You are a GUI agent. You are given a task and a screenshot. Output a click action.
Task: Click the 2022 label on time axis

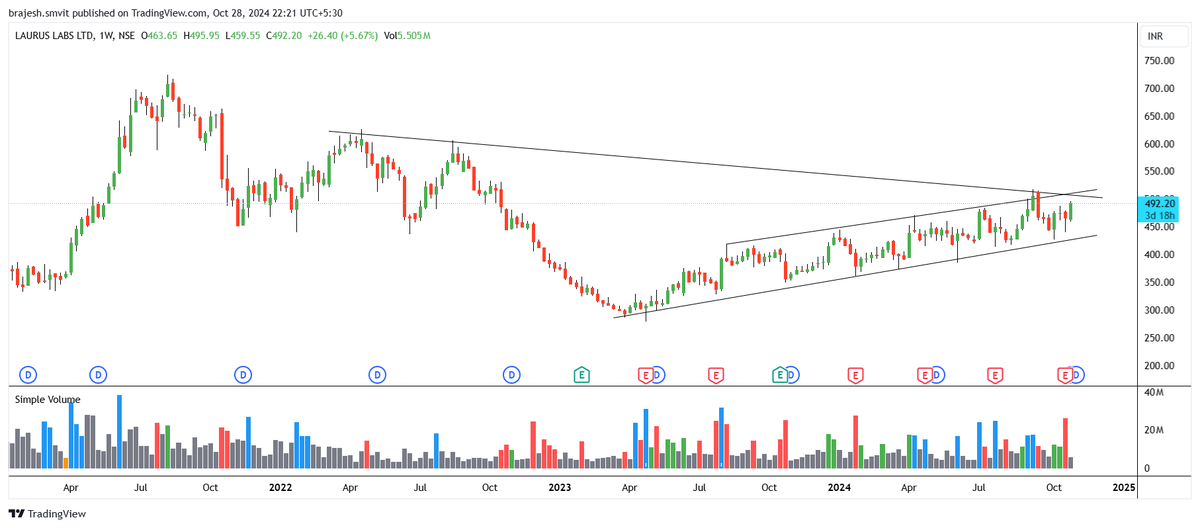coord(280,487)
